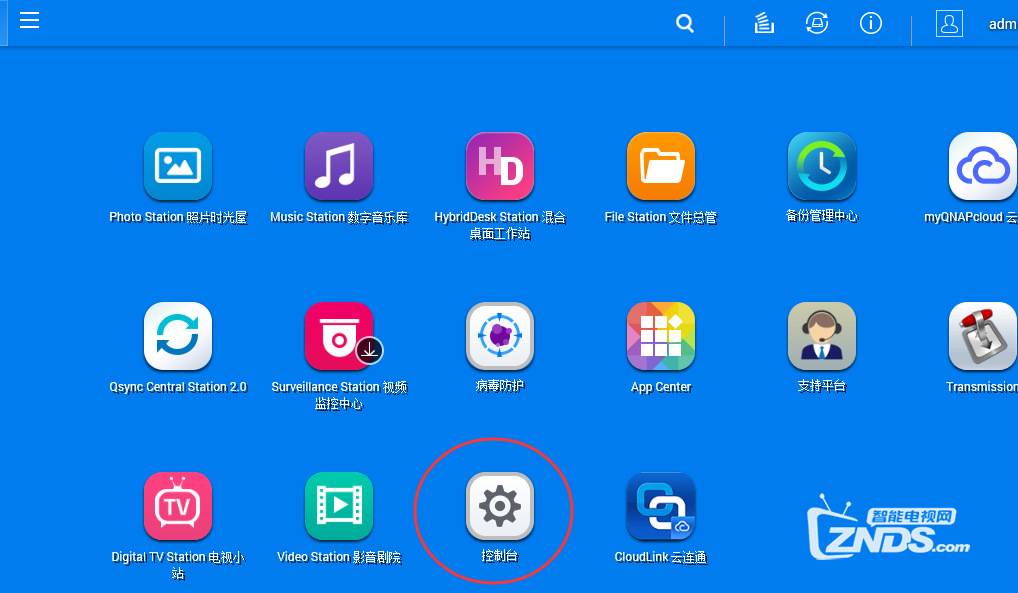The width and height of the screenshot is (1018, 593).
Task: Launch Music Station app
Action: tap(339, 166)
